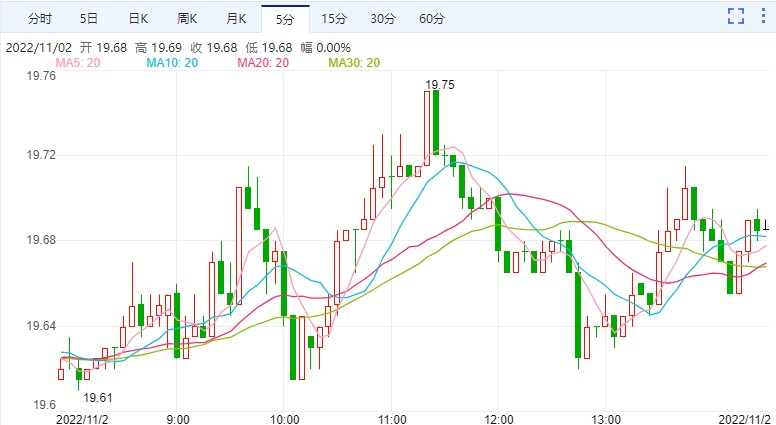The width and height of the screenshot is (776, 425).
Task: Click the 低 19.68 low value
Action: 270,48
